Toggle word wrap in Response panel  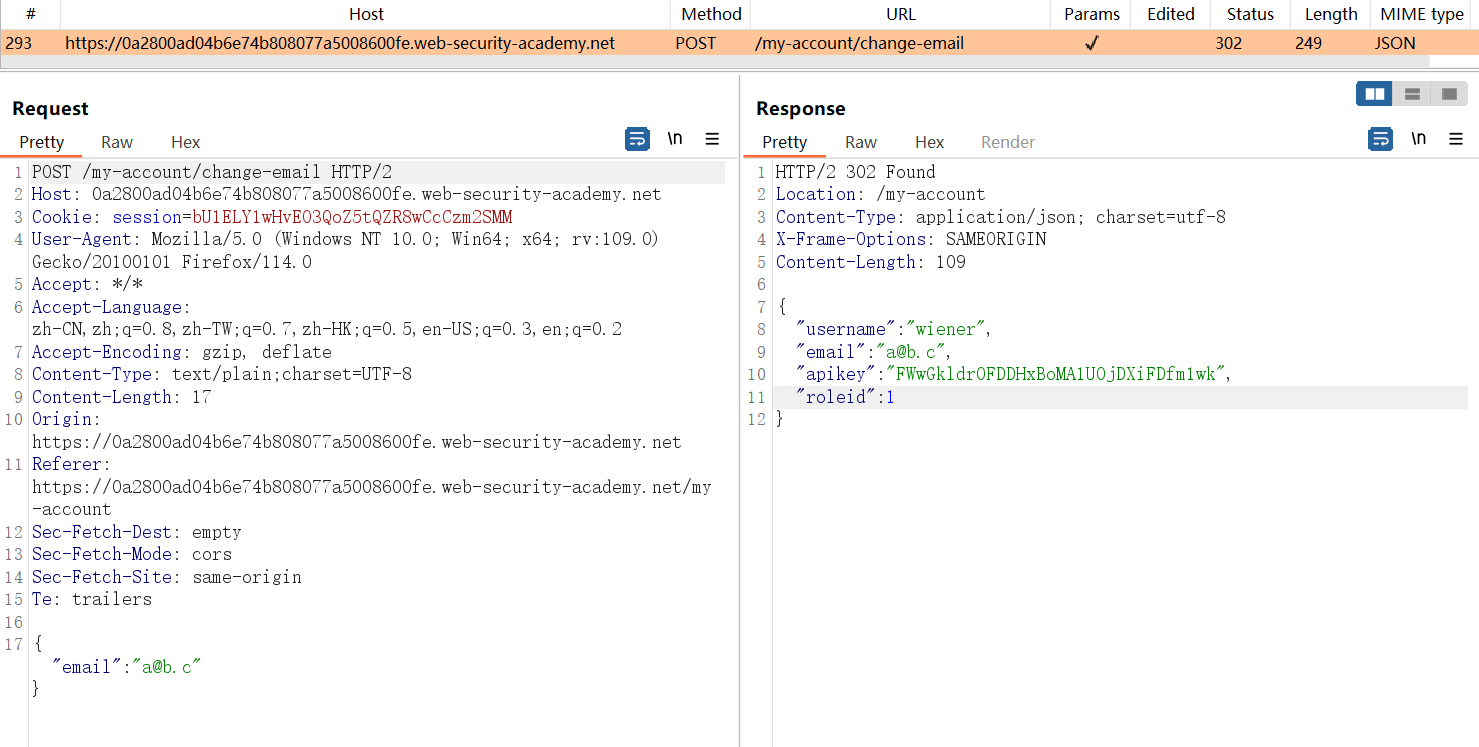1380,139
